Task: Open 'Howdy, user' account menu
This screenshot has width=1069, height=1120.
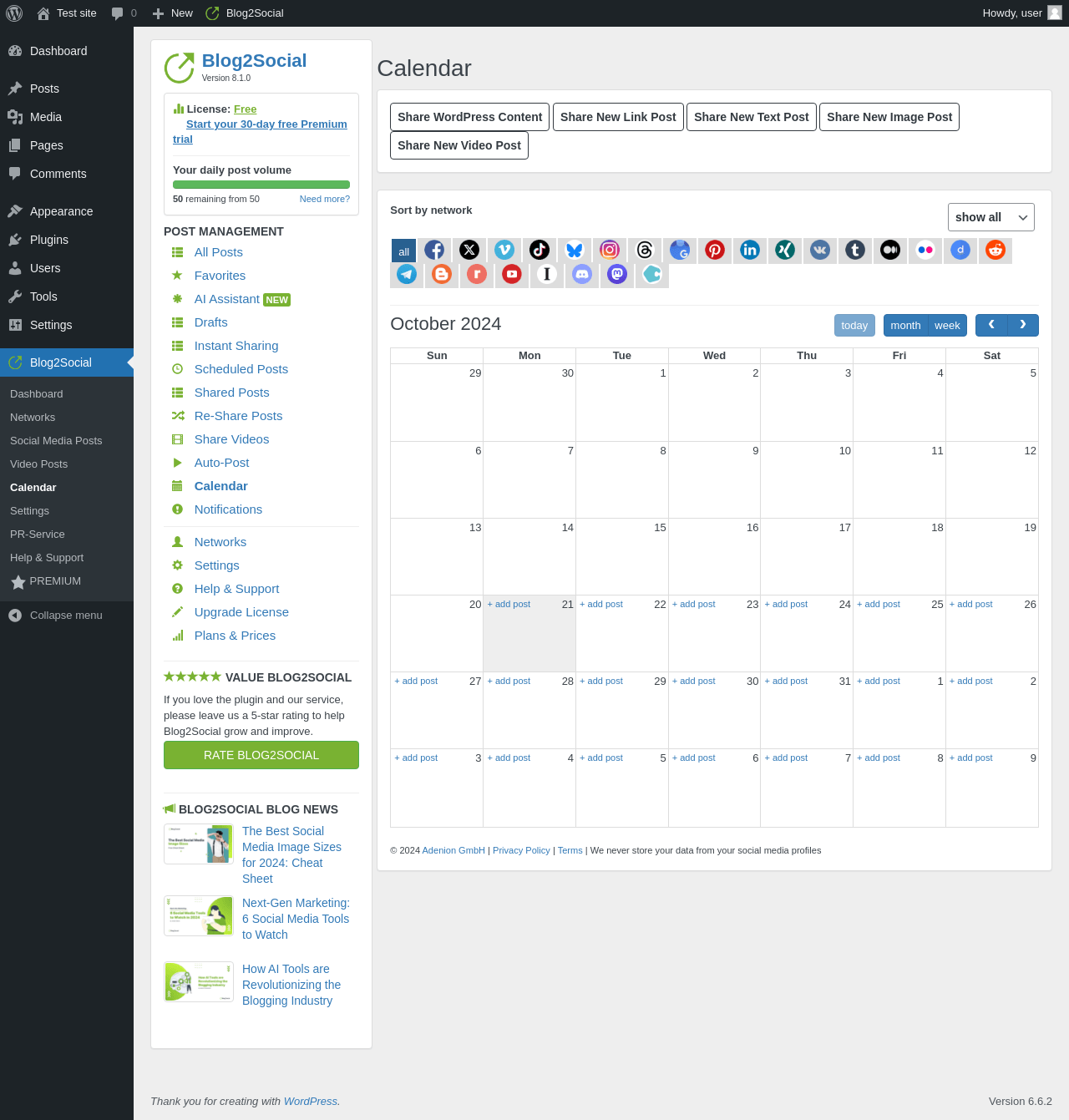Action: [1022, 13]
